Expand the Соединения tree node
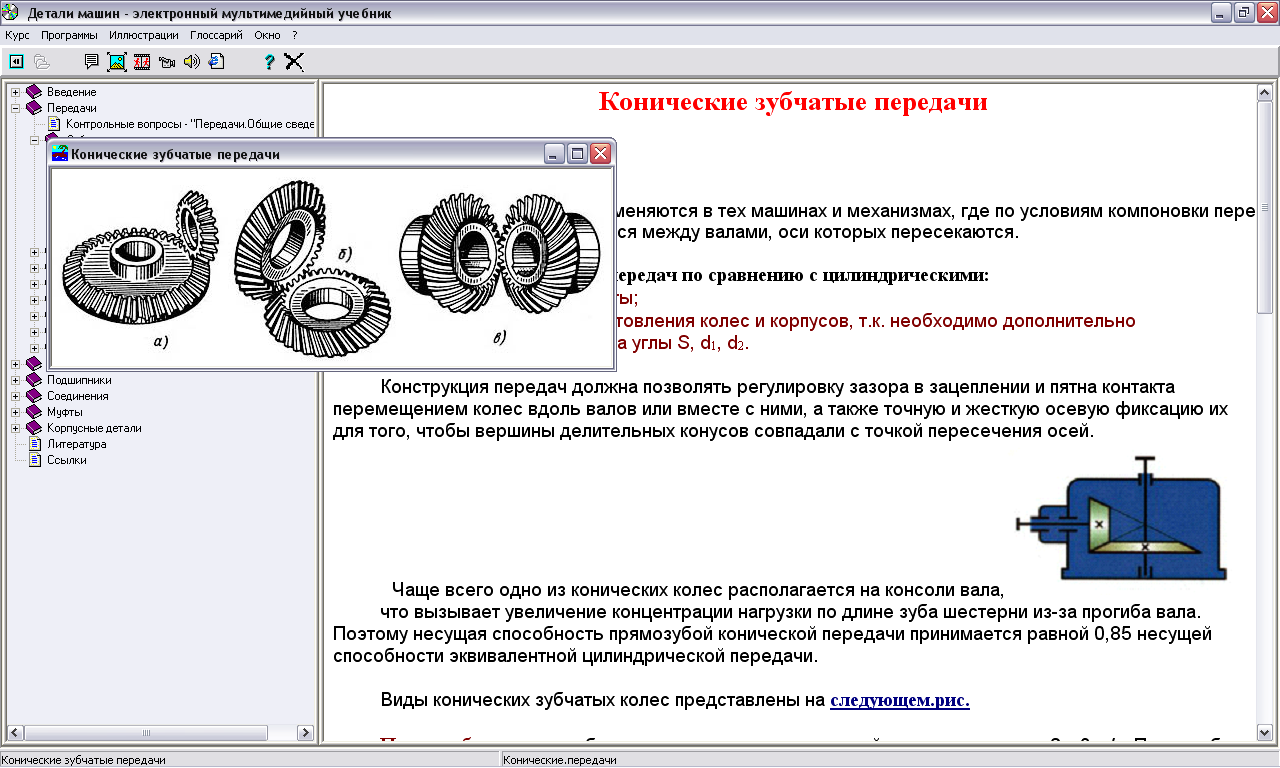Viewport: 1280px width, 768px height. point(16,396)
